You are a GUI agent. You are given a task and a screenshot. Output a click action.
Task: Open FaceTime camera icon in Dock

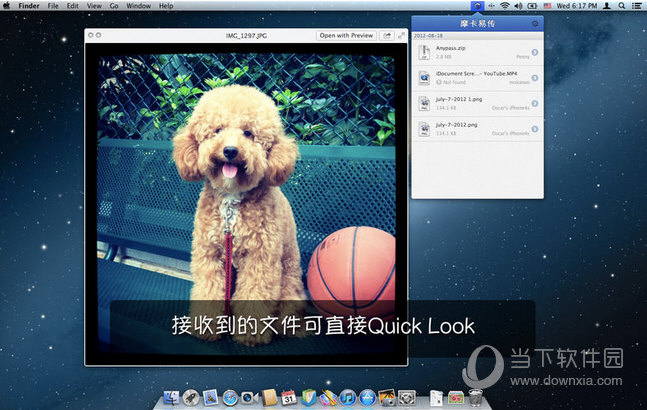click(250, 398)
